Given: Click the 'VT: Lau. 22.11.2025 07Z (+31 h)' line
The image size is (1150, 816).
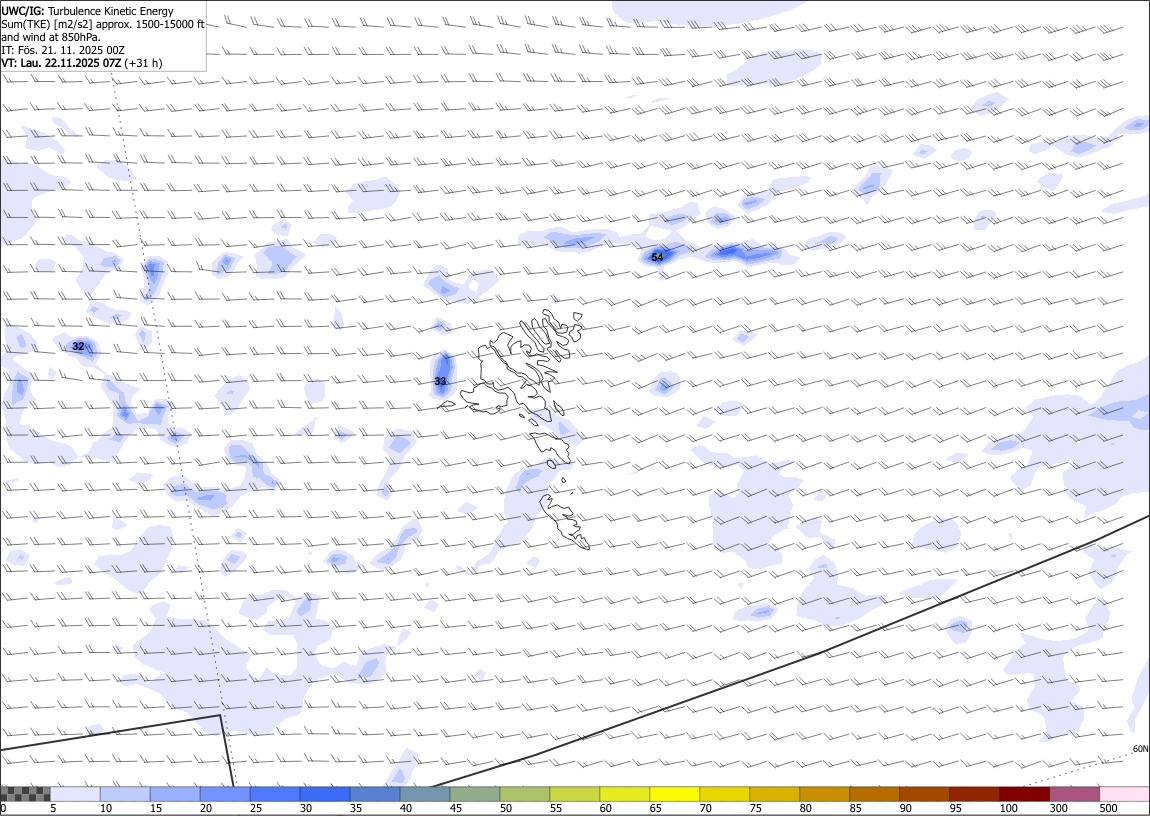Looking at the screenshot, I should click(x=82, y=63).
